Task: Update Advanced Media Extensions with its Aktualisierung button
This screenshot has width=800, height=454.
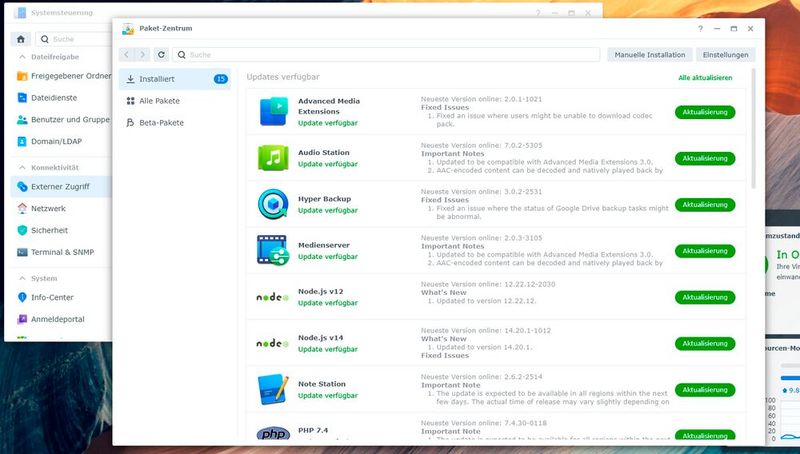Action: (x=705, y=112)
